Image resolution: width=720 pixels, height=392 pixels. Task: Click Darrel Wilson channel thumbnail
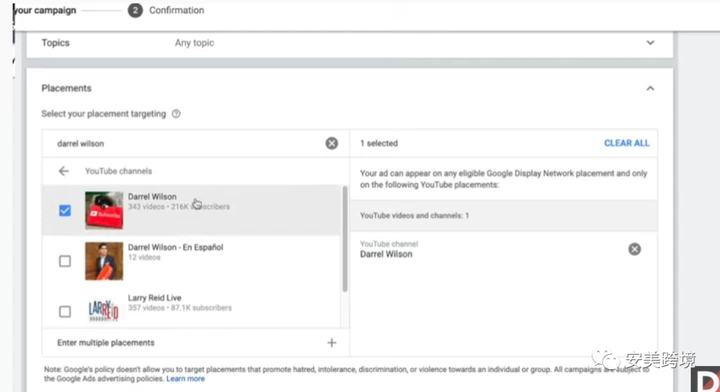104,210
